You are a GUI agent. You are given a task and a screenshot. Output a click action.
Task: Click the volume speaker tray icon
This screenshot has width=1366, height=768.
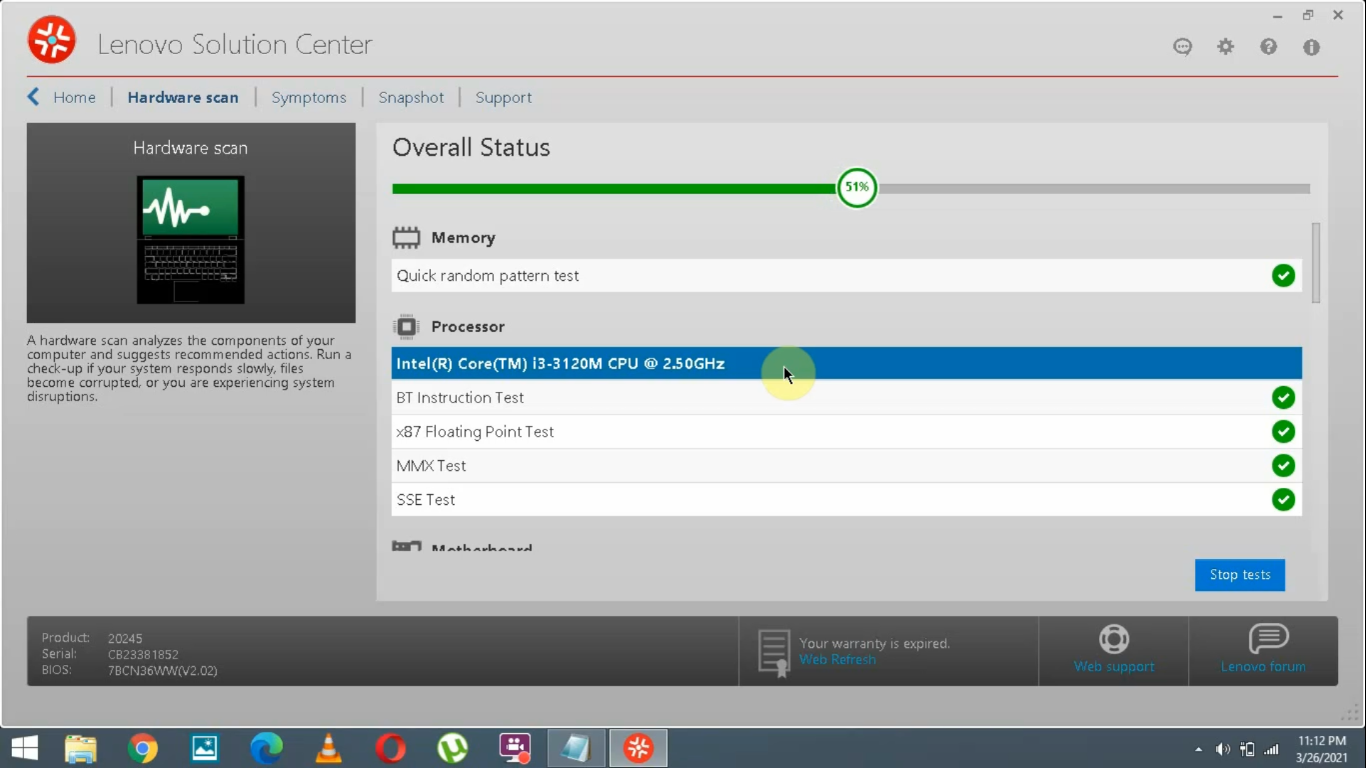point(1222,749)
